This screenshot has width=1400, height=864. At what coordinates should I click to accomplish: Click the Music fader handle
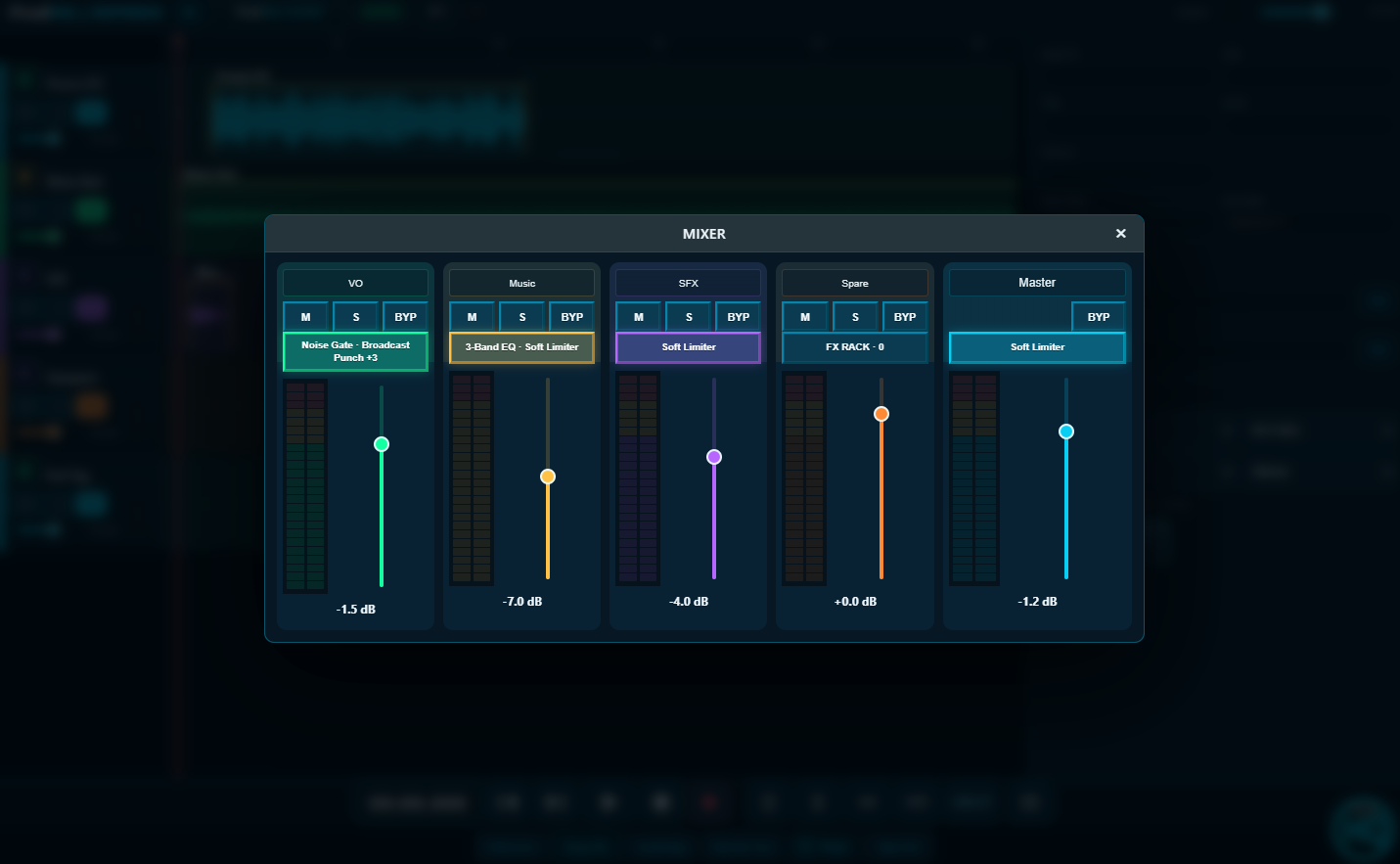tap(548, 477)
